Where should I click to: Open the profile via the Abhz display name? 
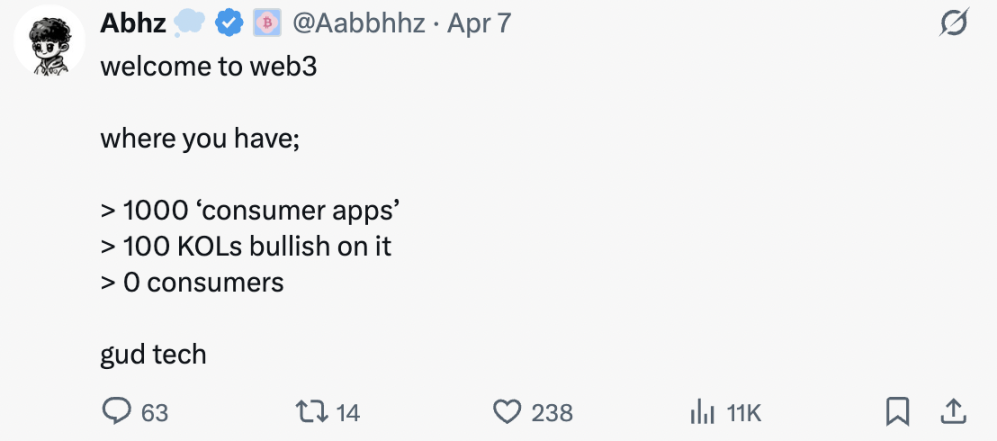coord(133,24)
